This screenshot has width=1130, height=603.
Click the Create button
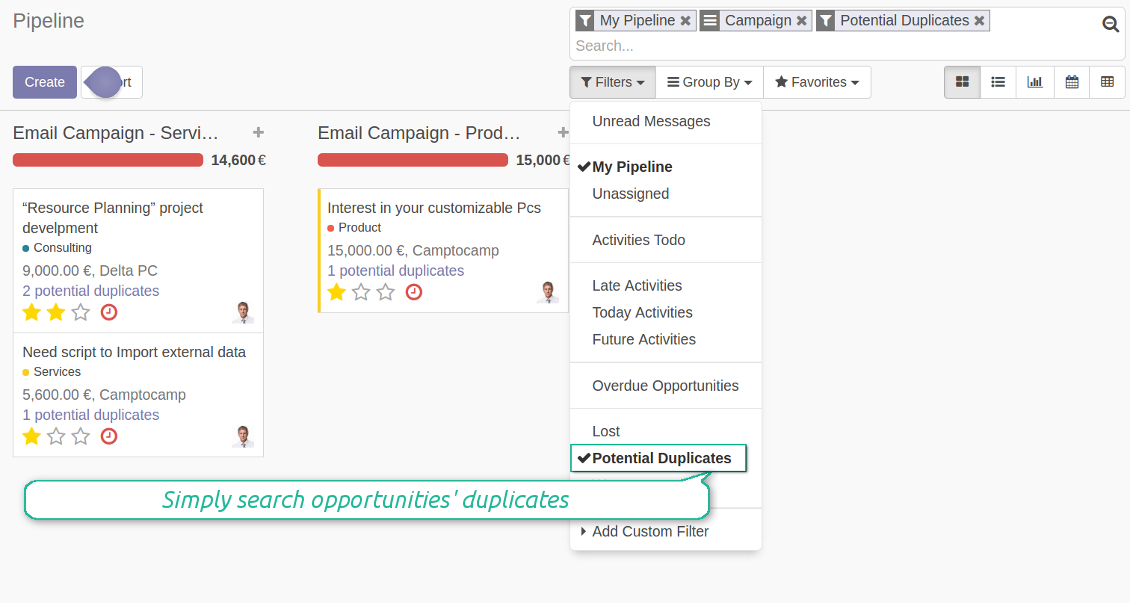[x=45, y=82]
